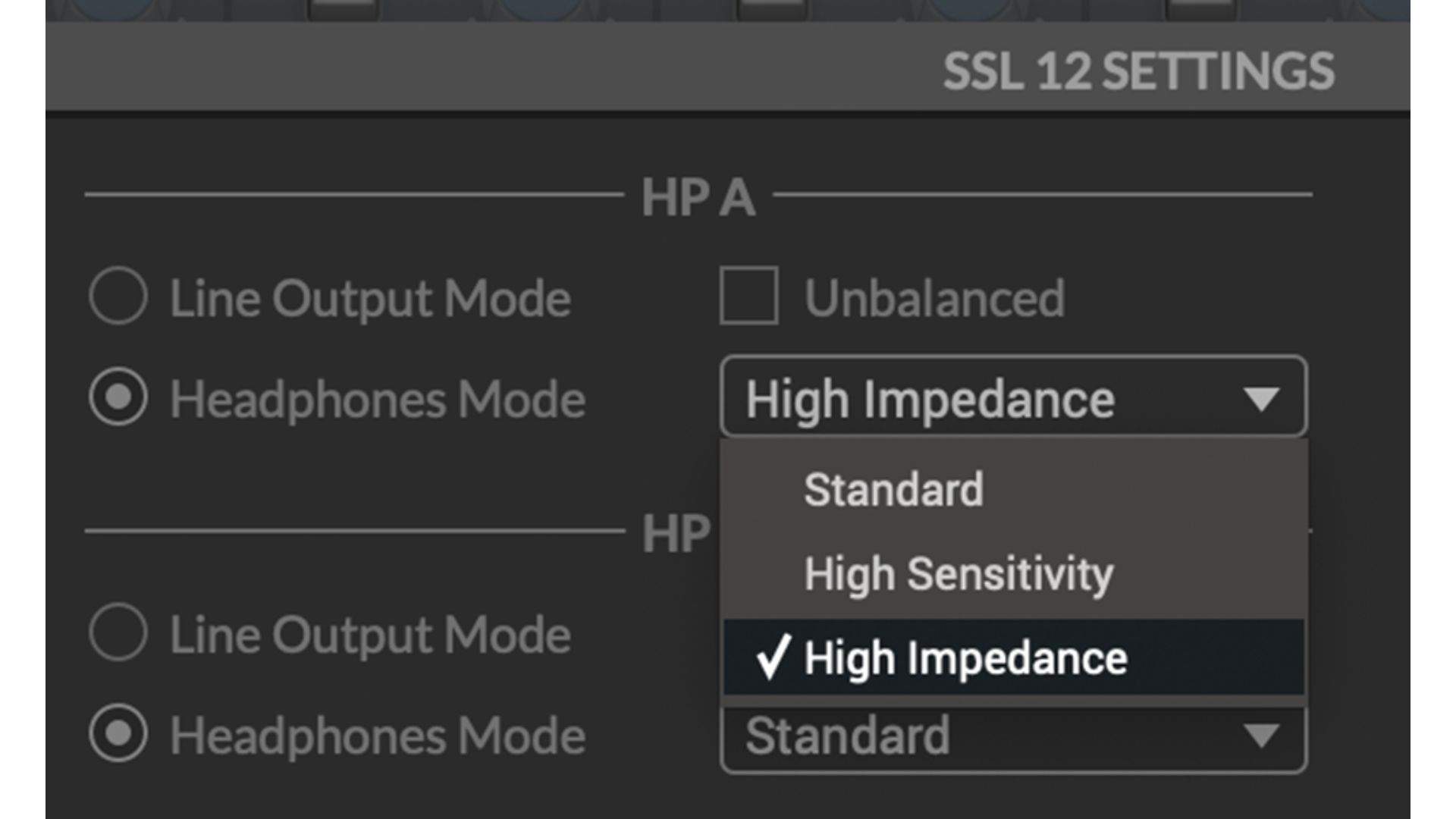Select HP A Line Output Mode radio button

pos(118,296)
